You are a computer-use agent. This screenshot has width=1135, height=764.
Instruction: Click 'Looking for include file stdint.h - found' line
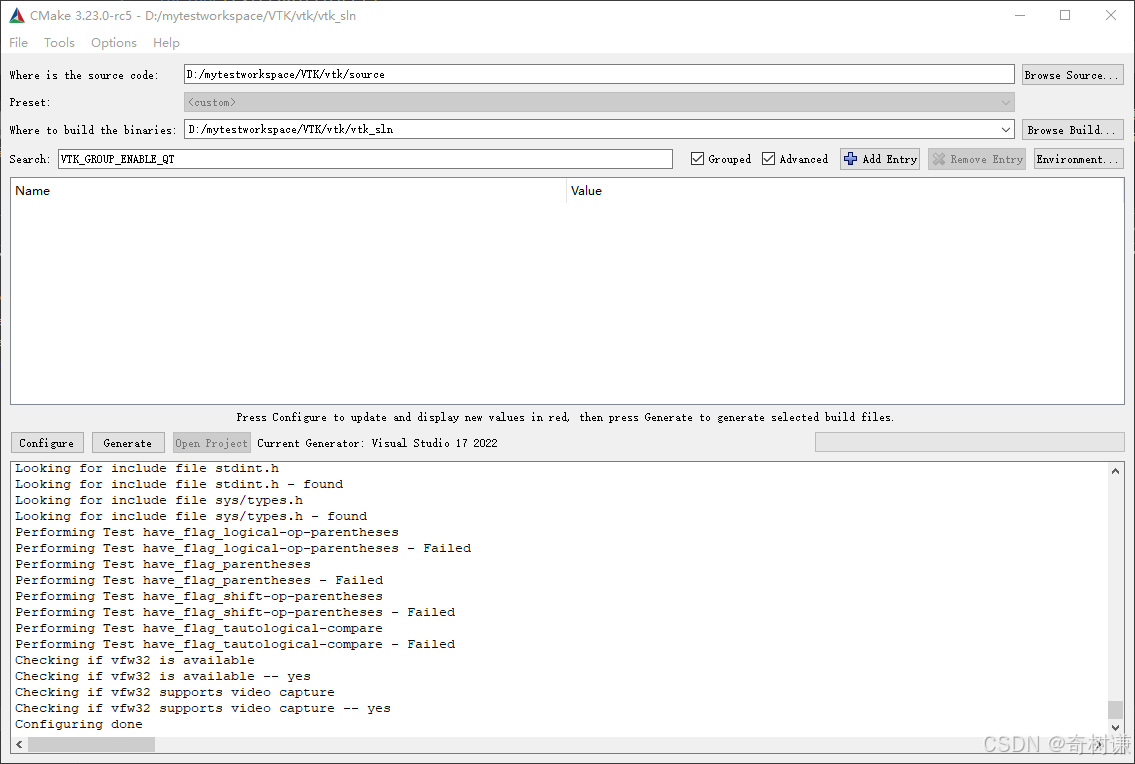pos(179,484)
